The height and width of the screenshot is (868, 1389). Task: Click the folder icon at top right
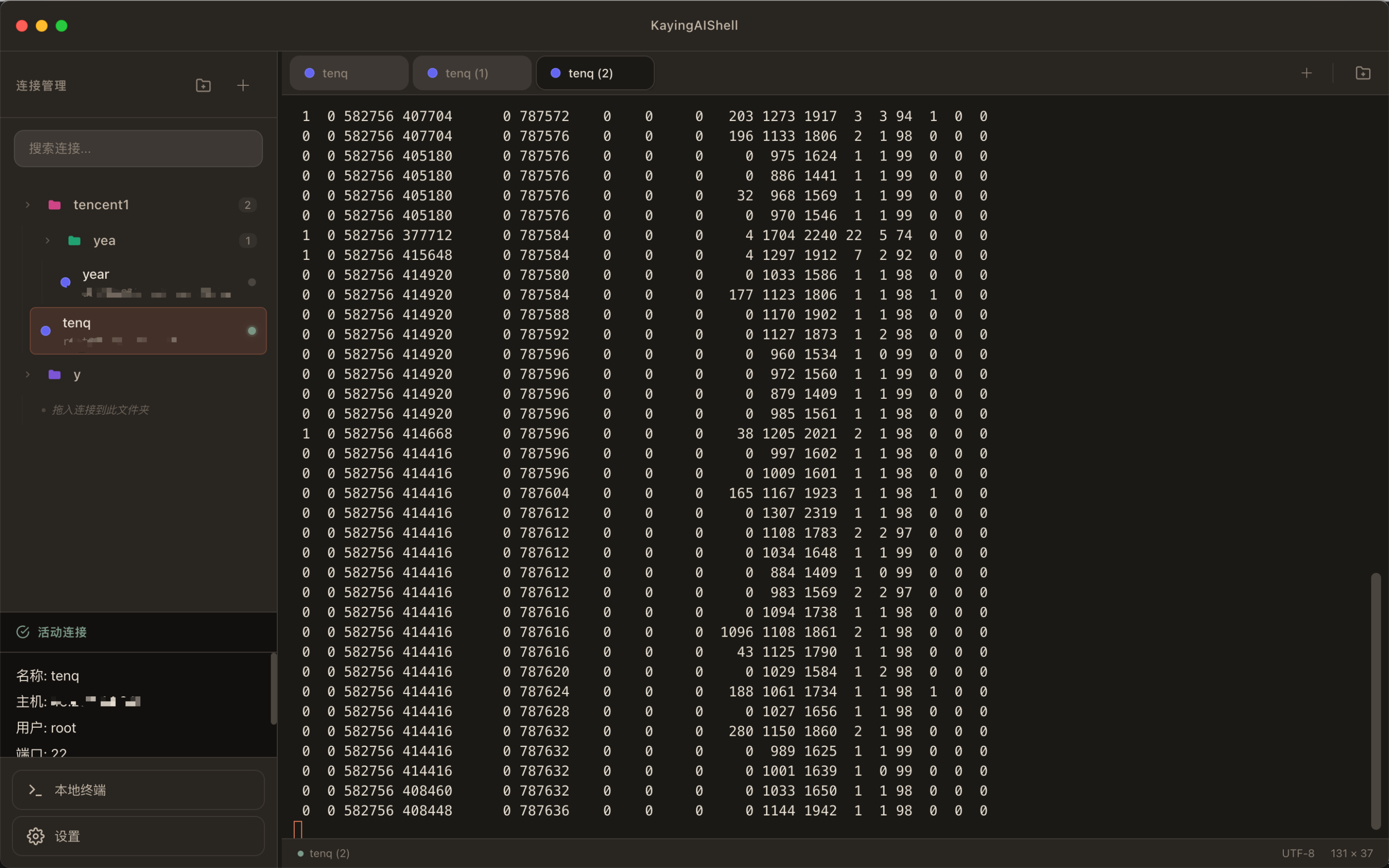click(1362, 73)
